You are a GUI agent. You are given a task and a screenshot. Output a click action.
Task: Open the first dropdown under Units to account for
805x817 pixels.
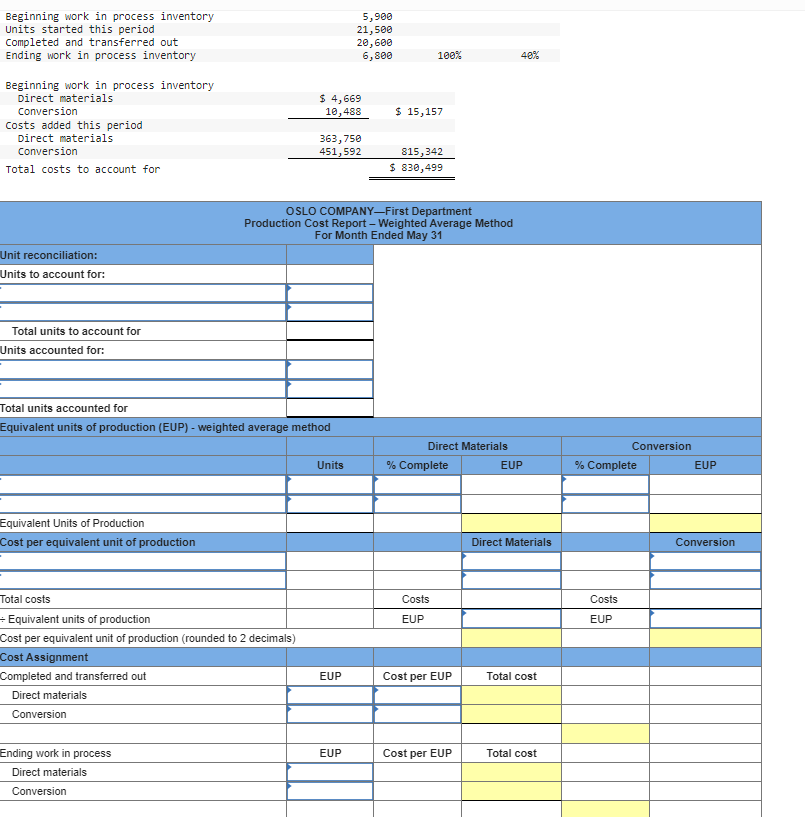coord(290,291)
